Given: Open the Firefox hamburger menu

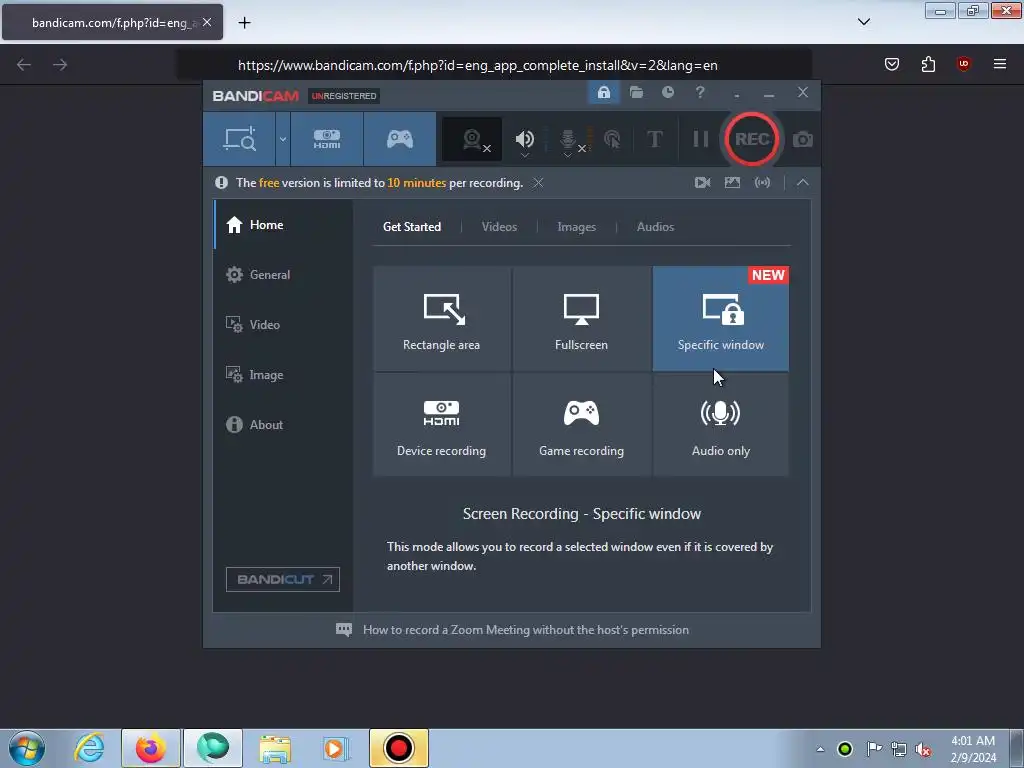Looking at the screenshot, I should pyautogui.click(x=999, y=64).
